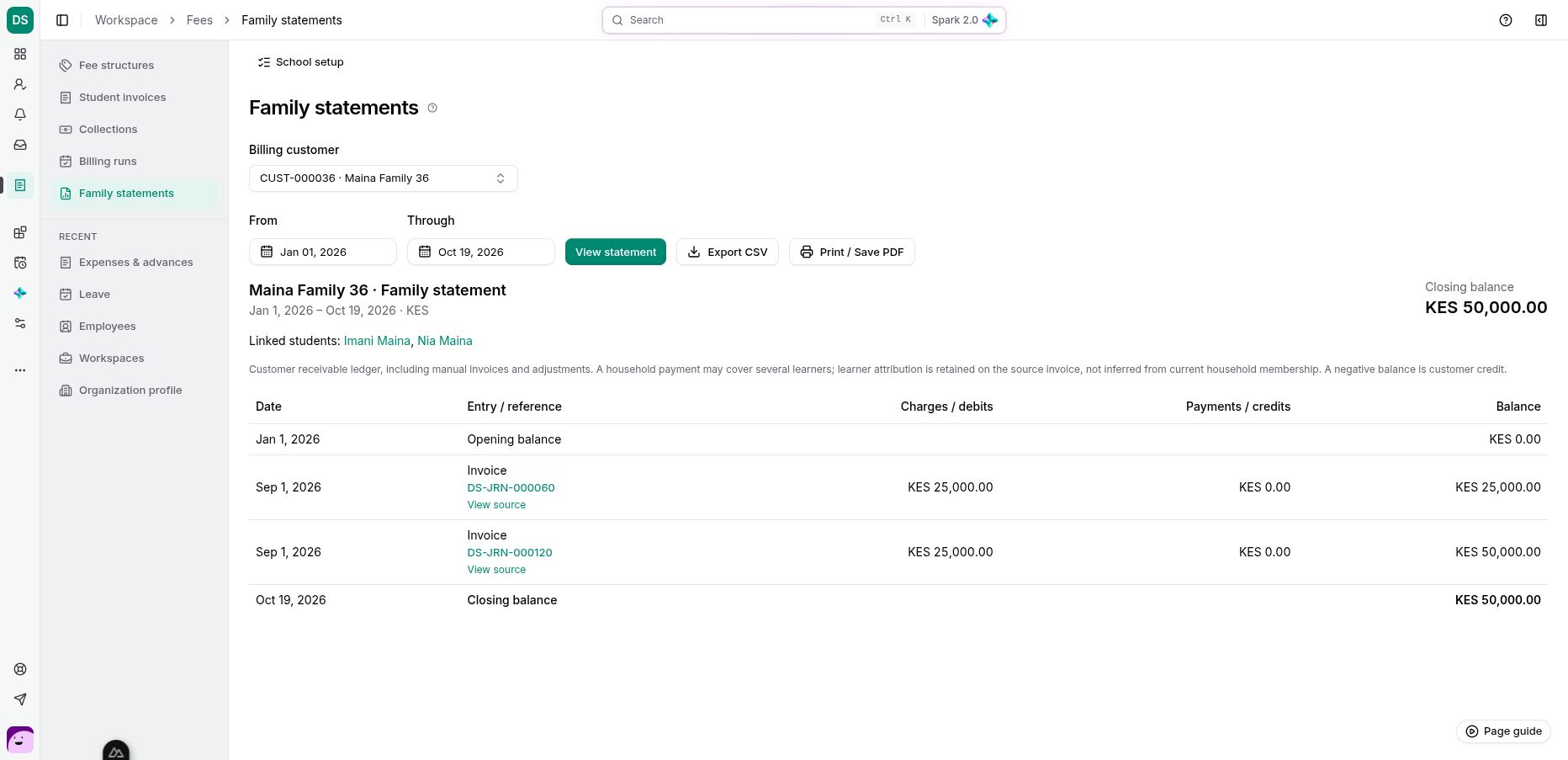This screenshot has width=1568, height=760.
Task: Open journal link DS-JRN-000060
Action: point(511,487)
